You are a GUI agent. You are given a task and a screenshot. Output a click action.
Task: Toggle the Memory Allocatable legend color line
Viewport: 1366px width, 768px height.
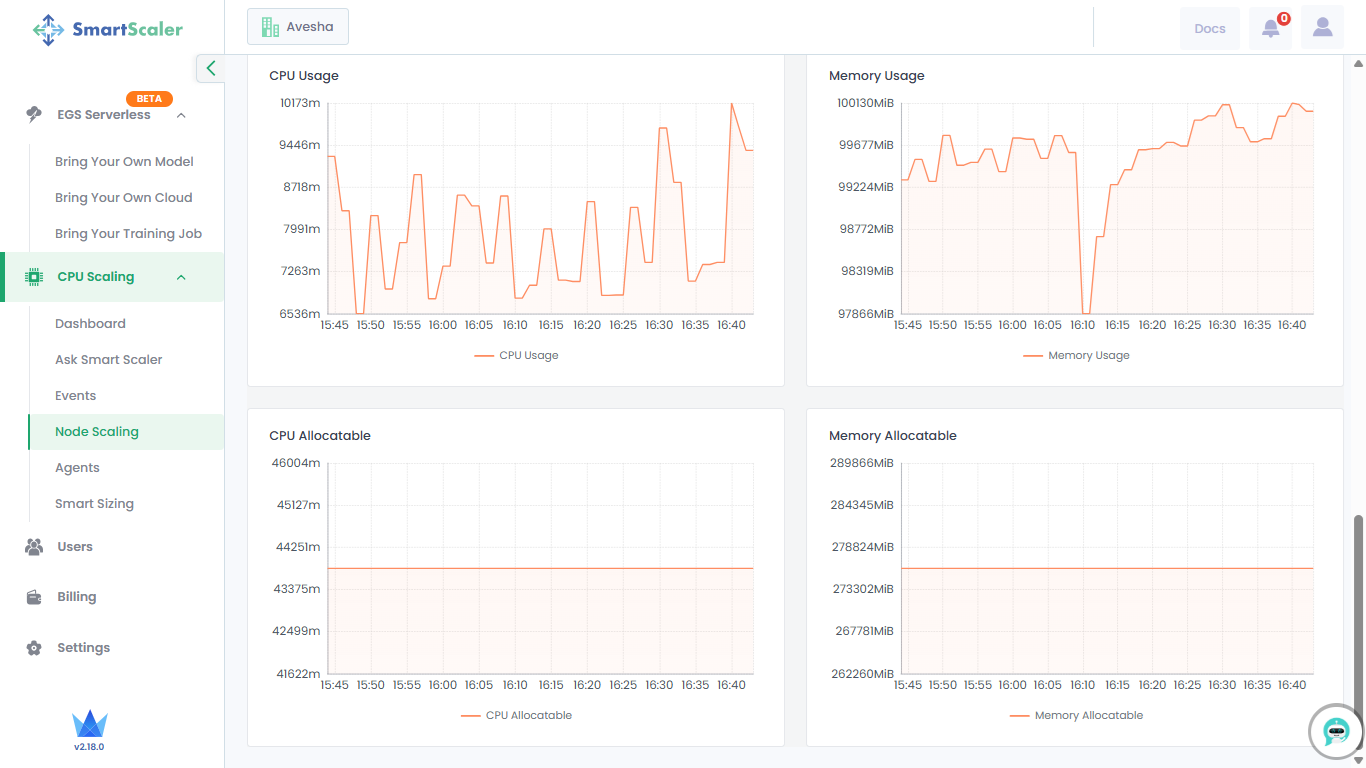coord(1019,716)
